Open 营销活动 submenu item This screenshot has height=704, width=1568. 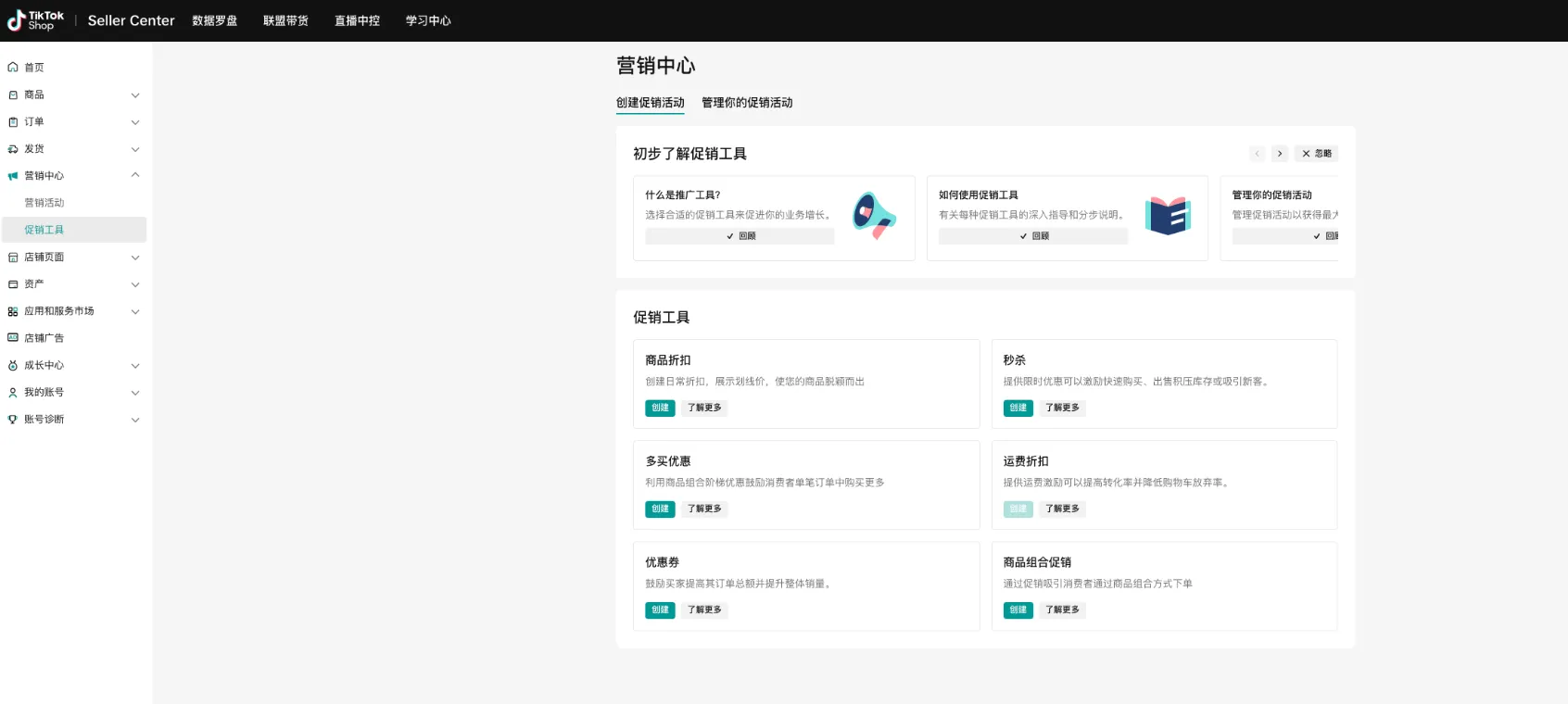(x=44, y=203)
